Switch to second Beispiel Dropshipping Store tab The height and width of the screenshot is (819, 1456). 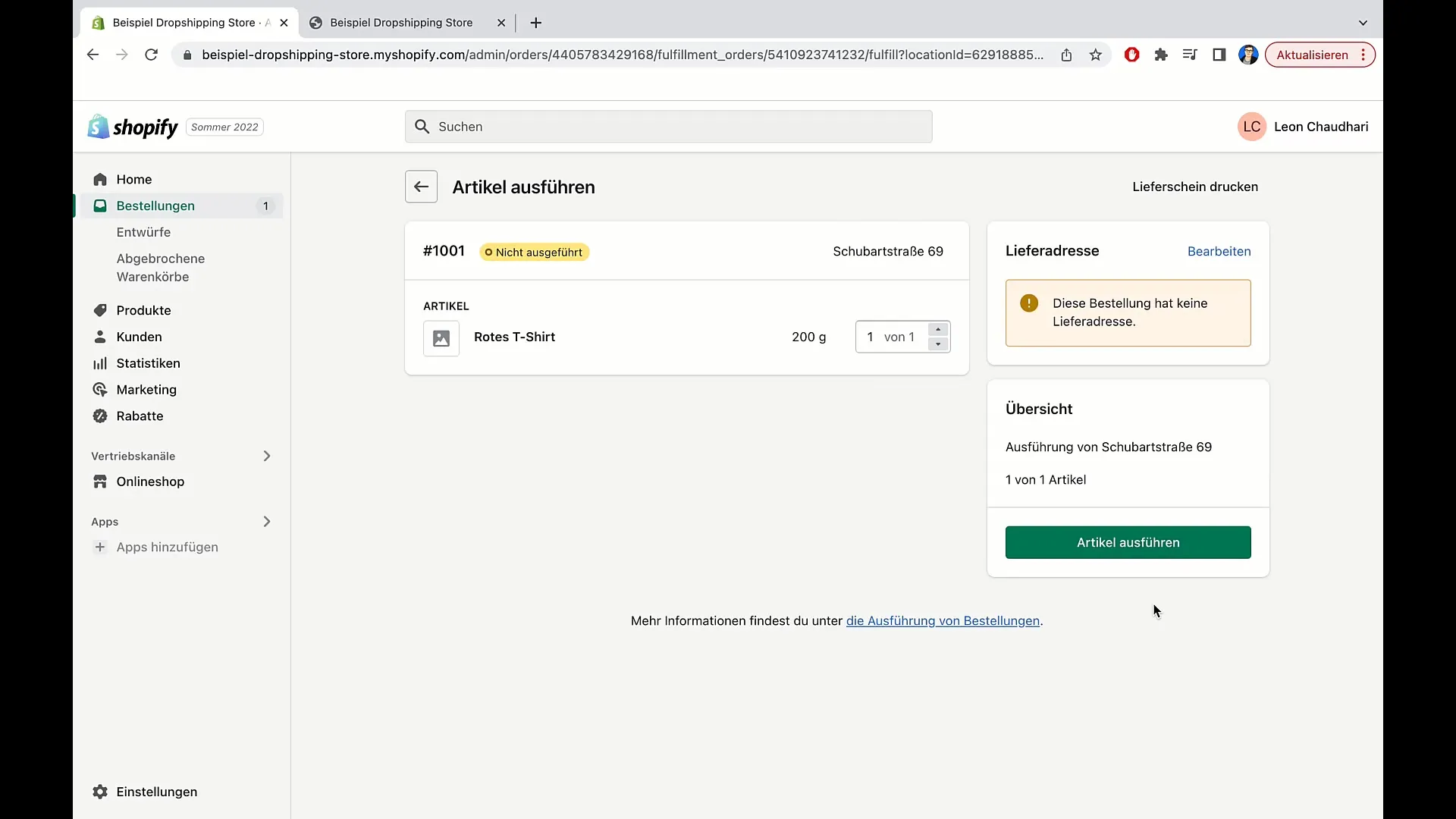coord(401,23)
